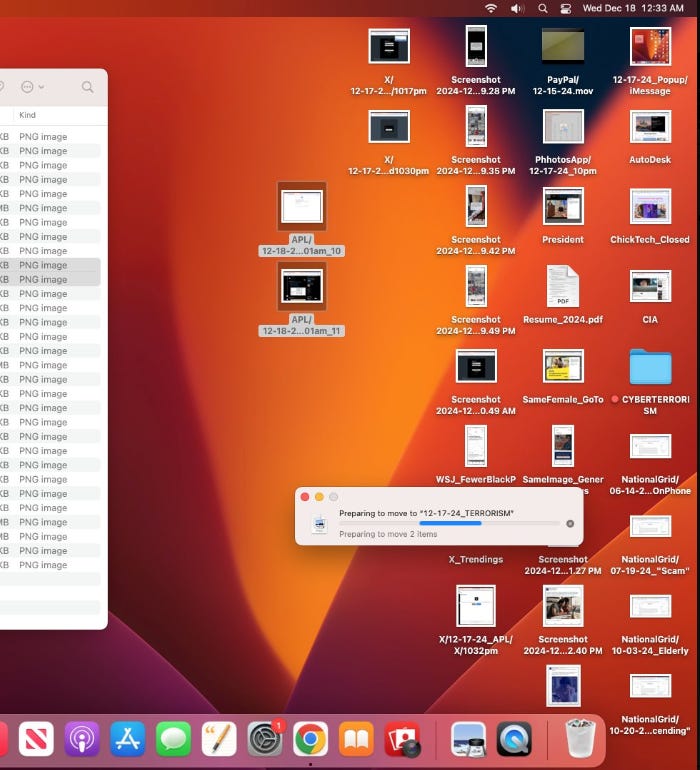Click the volume speaker icon in menu bar

coord(517,8)
